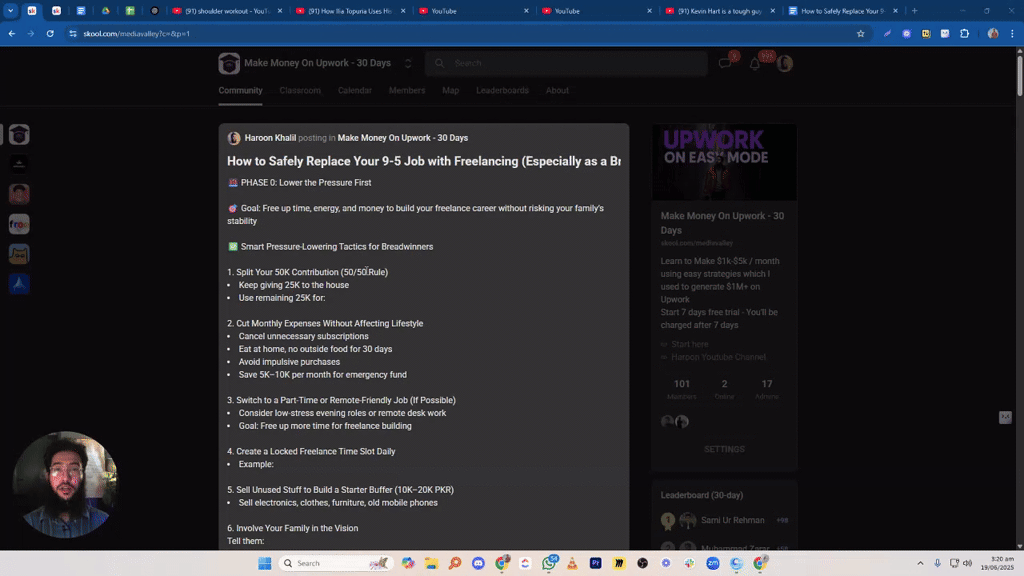Bookmark this page with the star icon

[x=860, y=33]
